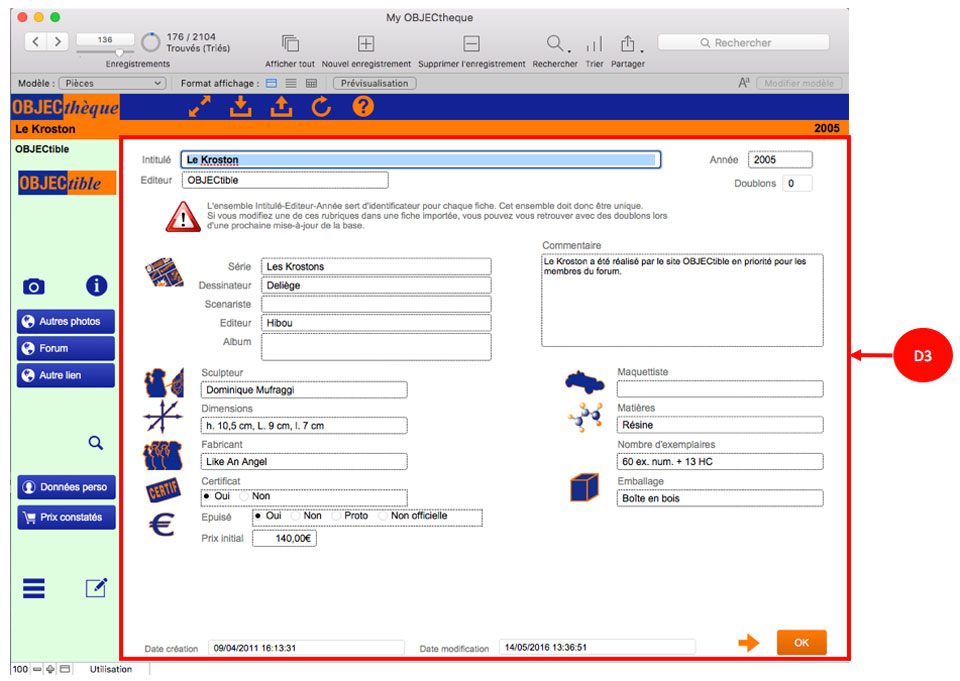Open the Modèle Pièces dropdown

click(112, 83)
